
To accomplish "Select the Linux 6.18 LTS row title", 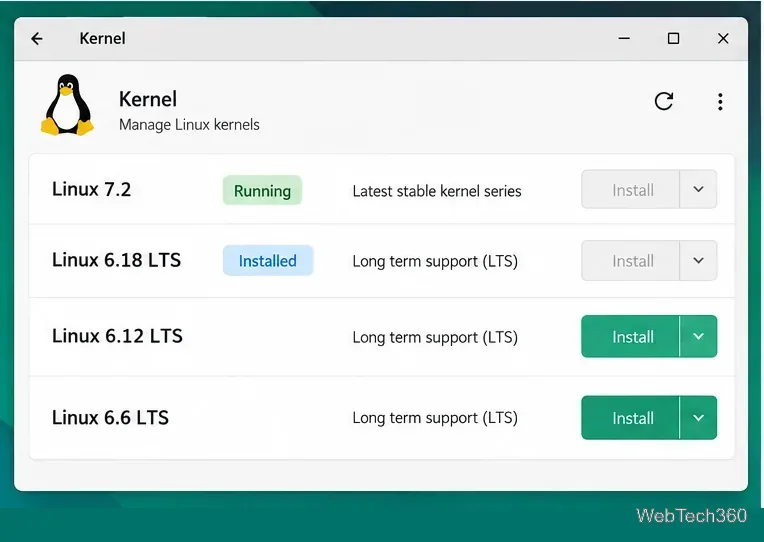I will click(116, 260).
